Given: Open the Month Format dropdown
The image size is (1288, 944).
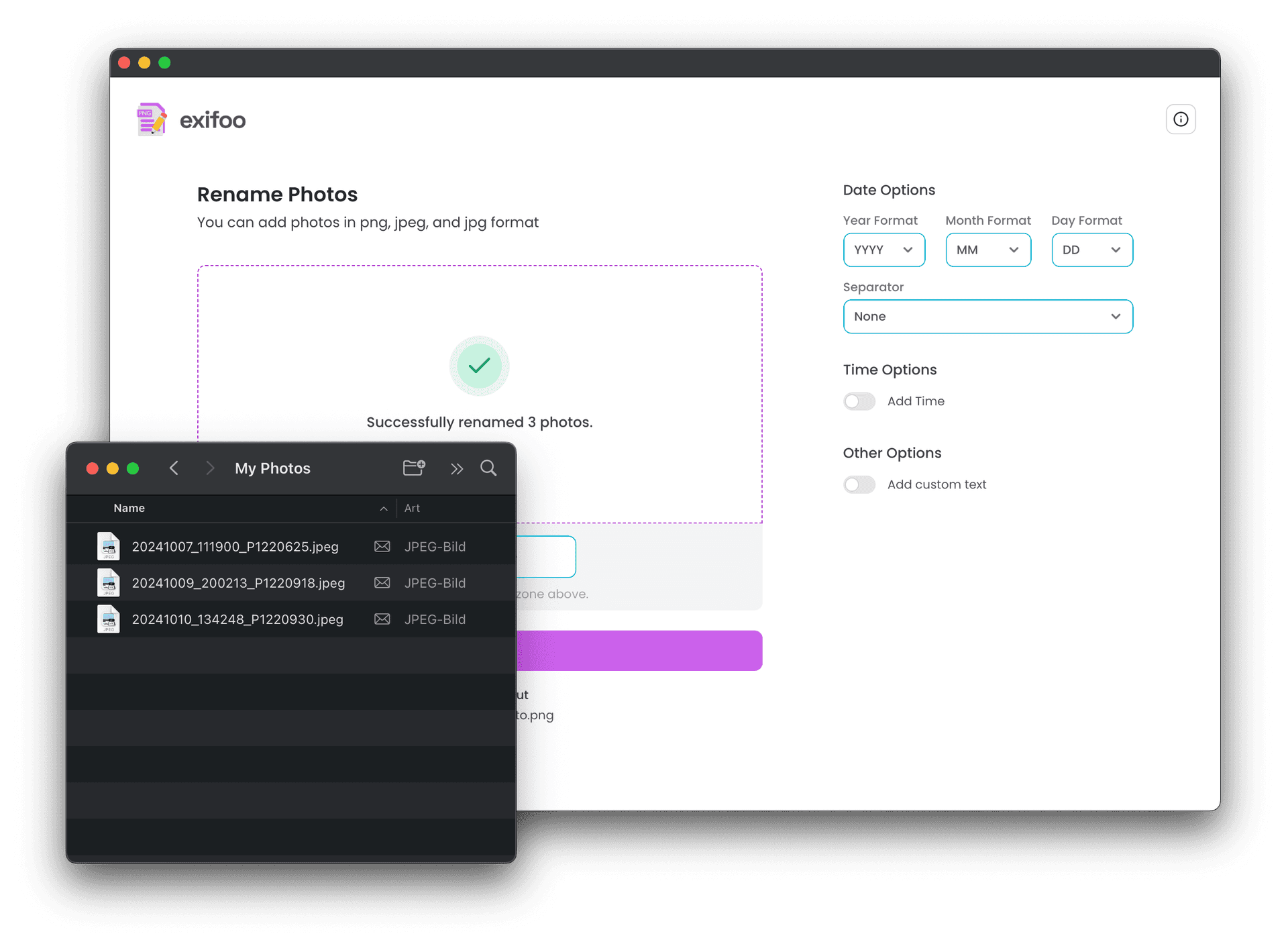Looking at the screenshot, I should tap(988, 250).
